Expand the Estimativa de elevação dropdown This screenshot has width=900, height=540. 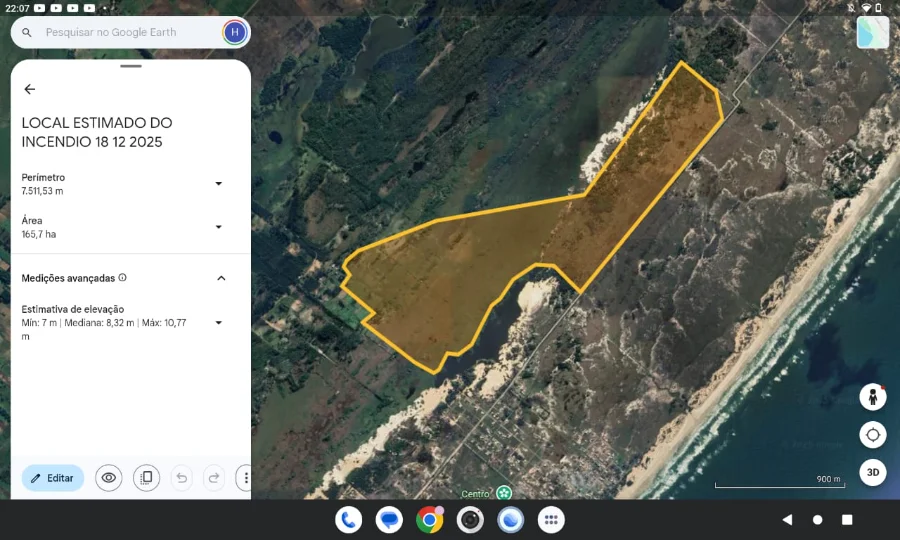click(219, 323)
